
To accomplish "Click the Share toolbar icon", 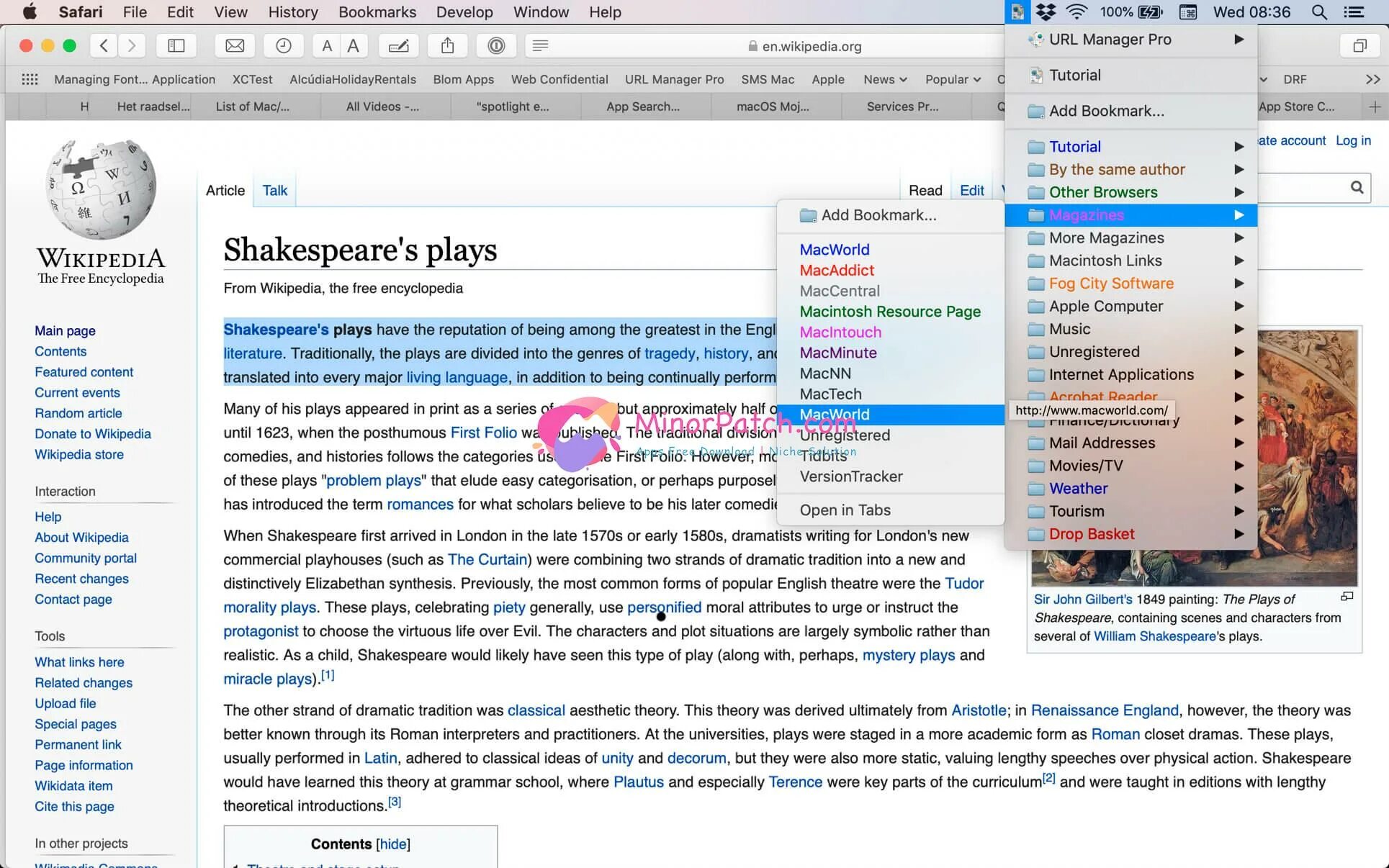I will click(447, 46).
